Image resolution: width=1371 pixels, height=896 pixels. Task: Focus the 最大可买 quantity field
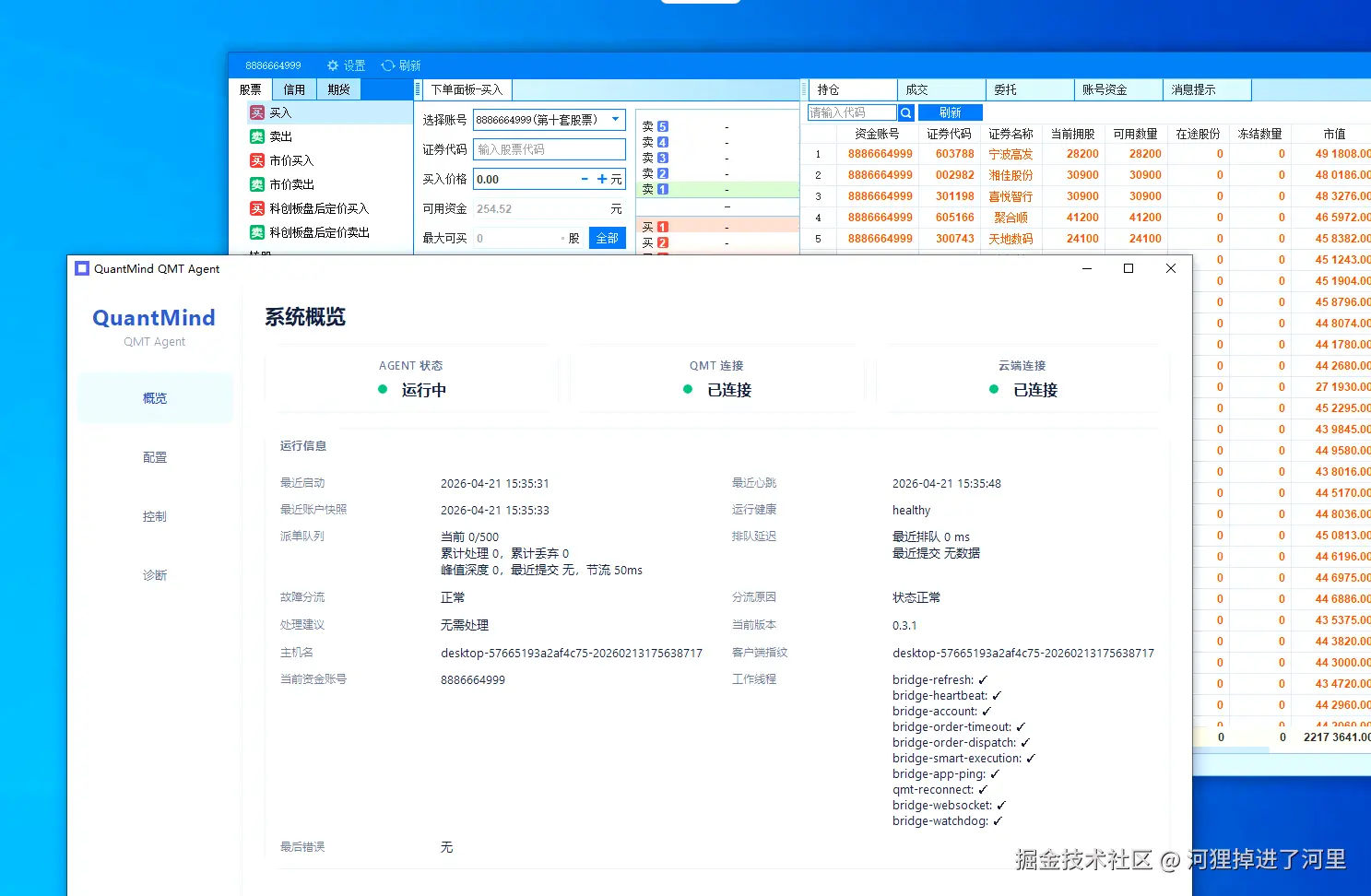pos(519,238)
